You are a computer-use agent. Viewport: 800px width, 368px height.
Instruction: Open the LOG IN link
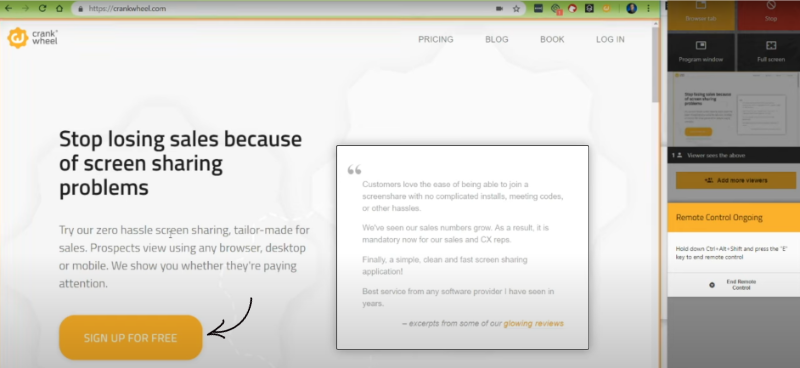click(610, 39)
